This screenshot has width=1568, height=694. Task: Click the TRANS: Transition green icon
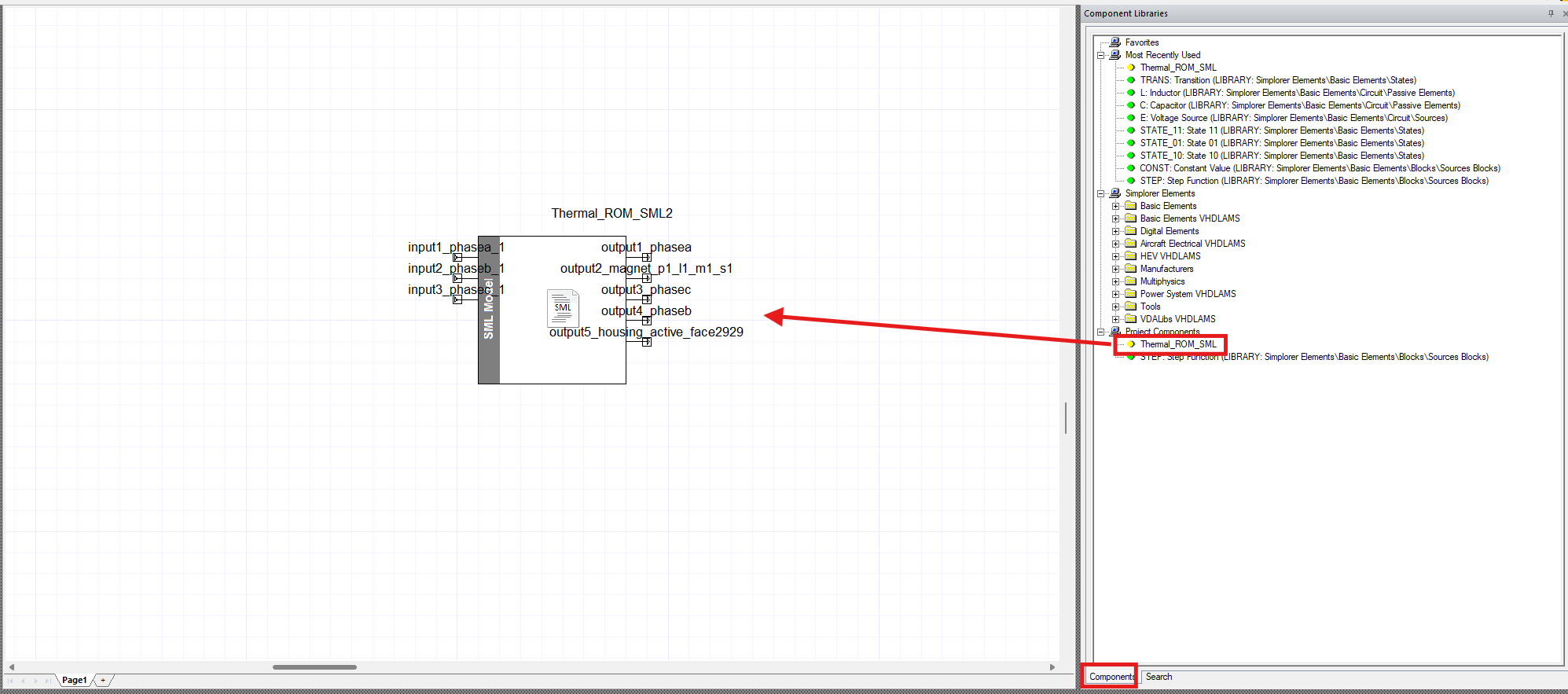pos(1131,80)
